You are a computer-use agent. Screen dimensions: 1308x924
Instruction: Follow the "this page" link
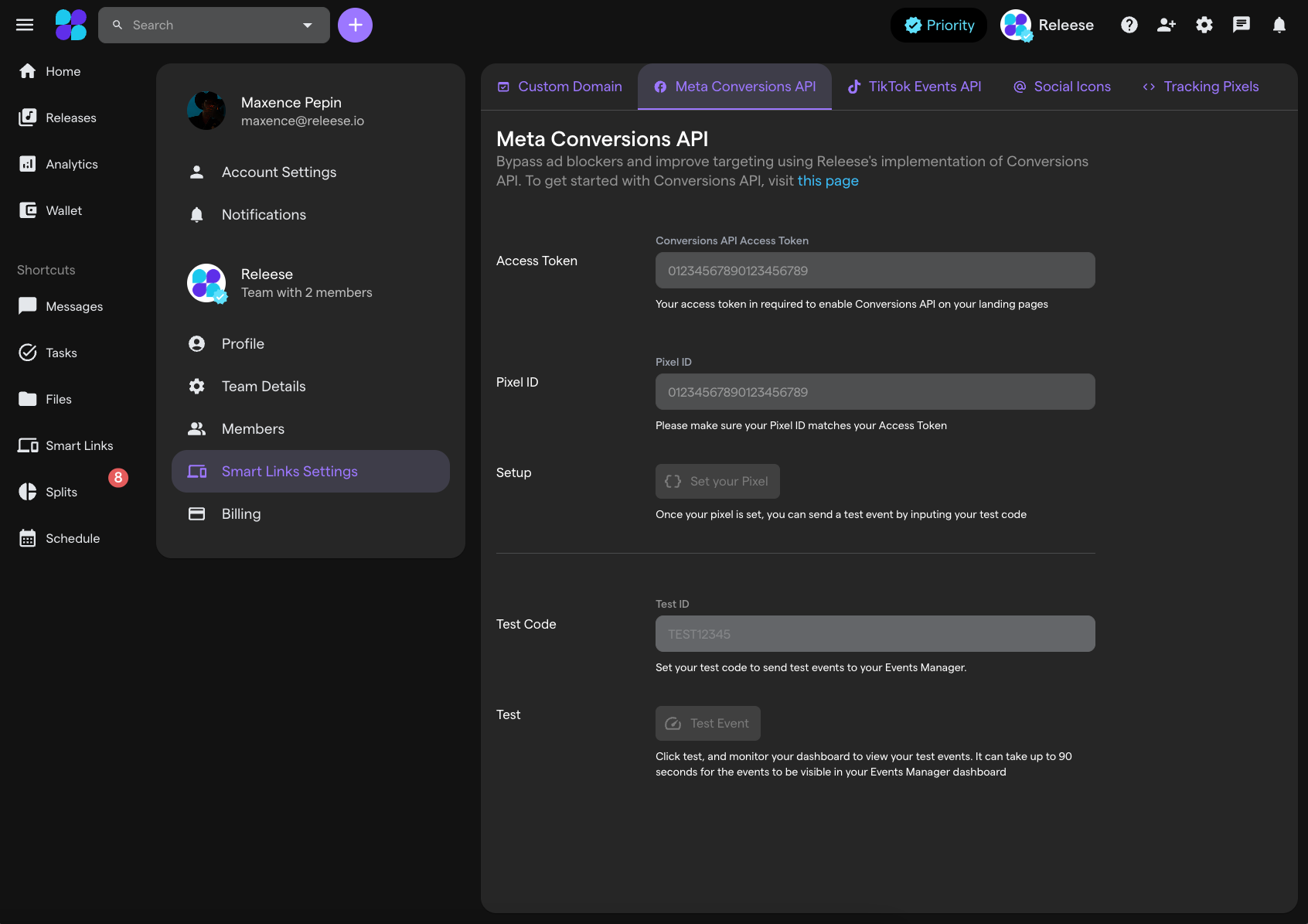pyautogui.click(x=828, y=180)
